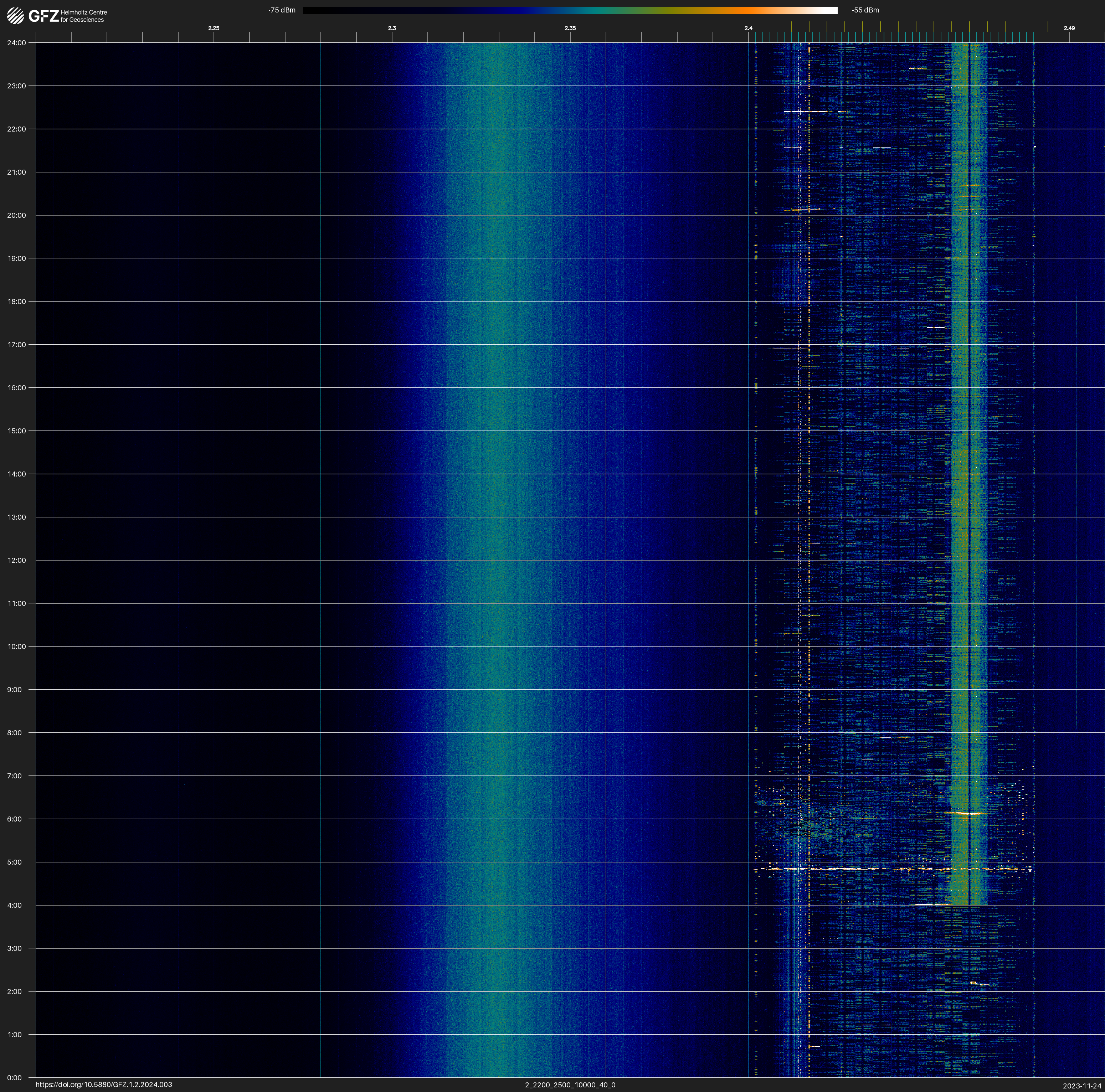Click the 24:00 time axis label

click(x=17, y=43)
